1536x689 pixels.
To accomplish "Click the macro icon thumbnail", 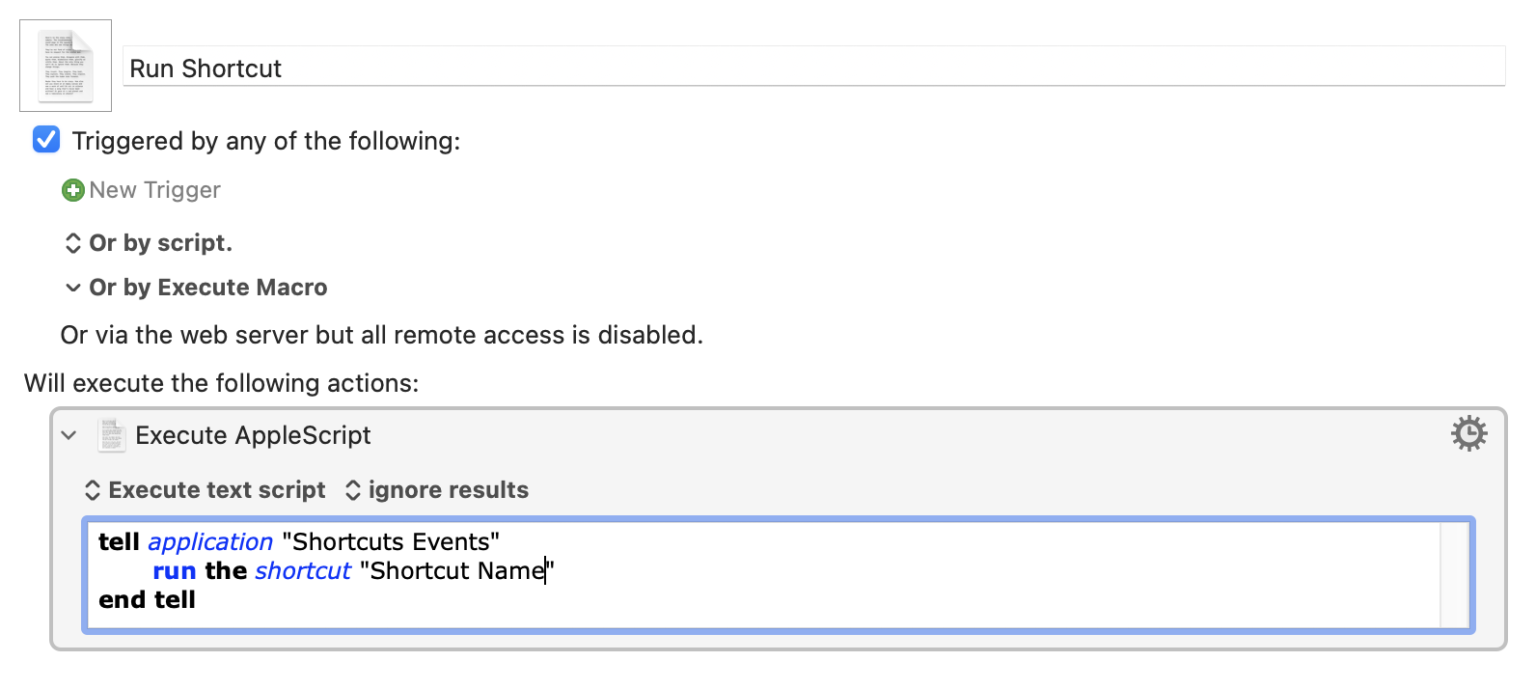I will 65,65.
